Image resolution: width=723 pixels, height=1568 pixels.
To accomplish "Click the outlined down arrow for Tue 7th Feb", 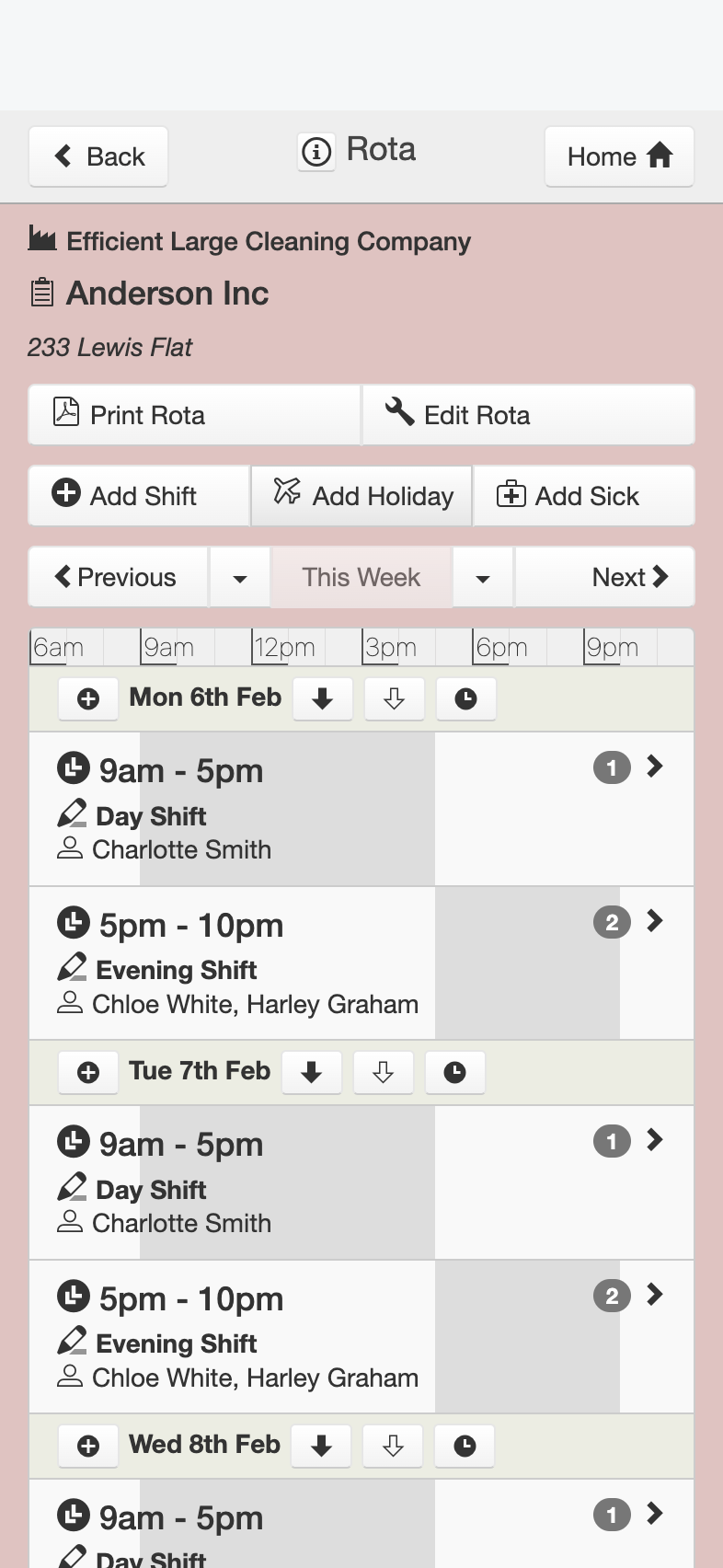I will (384, 1073).
